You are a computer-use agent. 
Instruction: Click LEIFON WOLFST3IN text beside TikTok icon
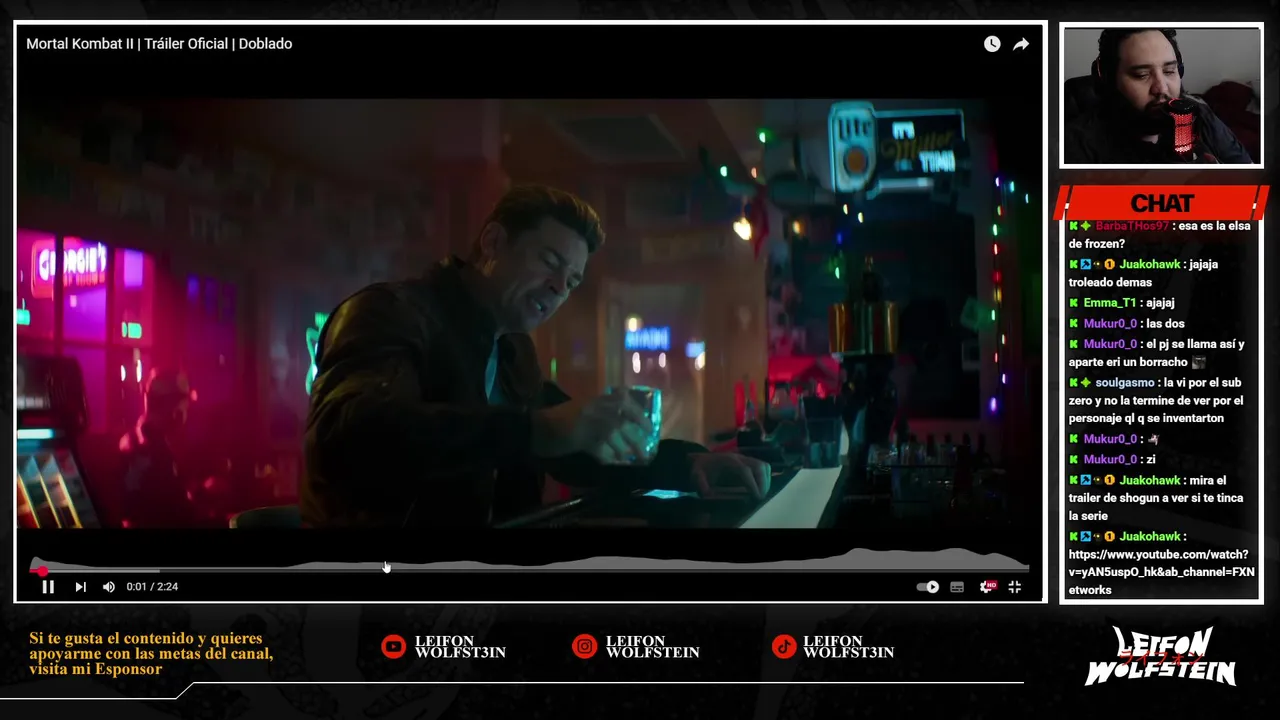click(848, 647)
